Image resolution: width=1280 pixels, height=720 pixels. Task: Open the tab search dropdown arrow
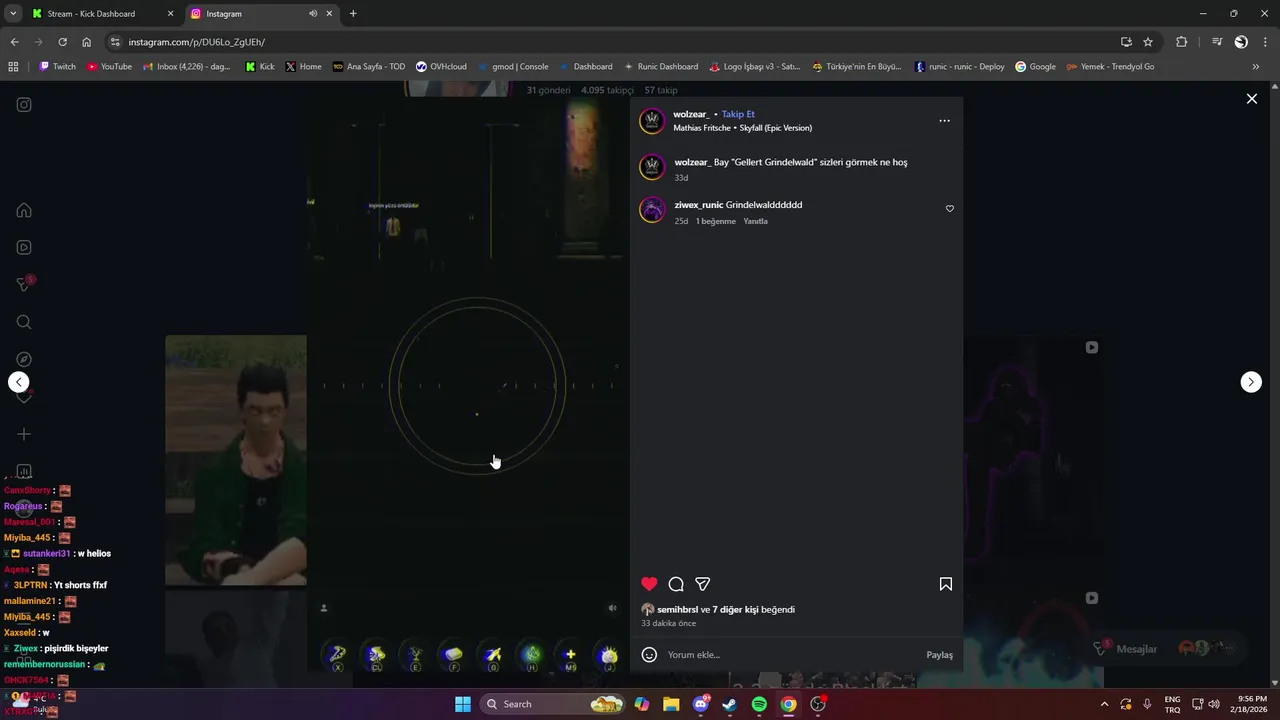(12, 14)
